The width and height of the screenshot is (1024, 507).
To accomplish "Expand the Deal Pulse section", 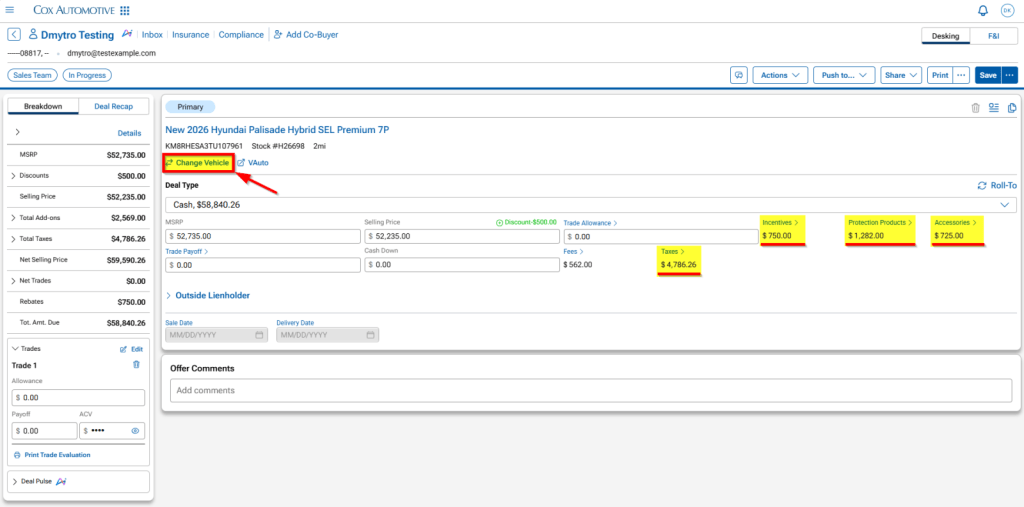I will [x=15, y=482].
